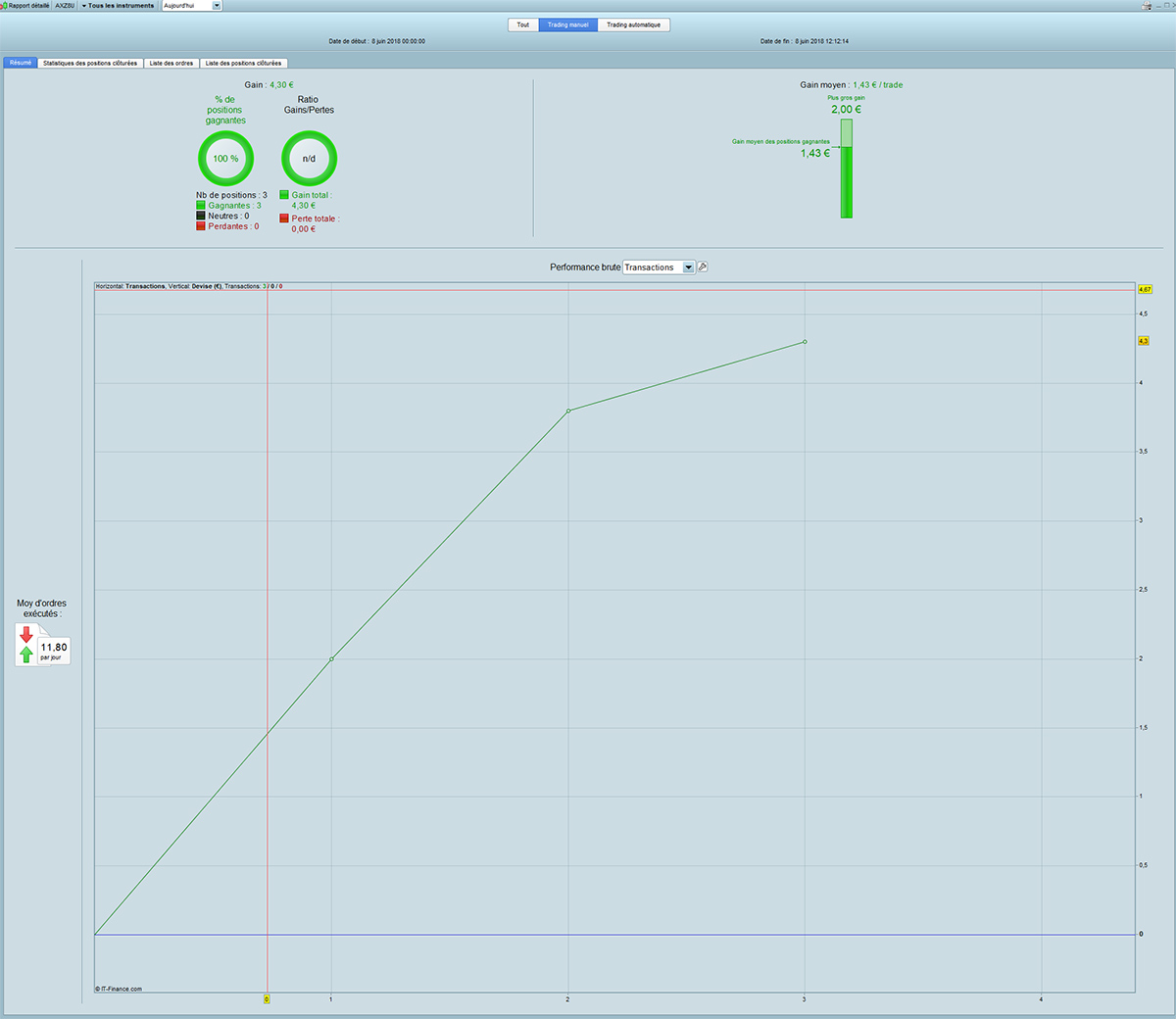Open the Transactions chart type dropdown

(659, 267)
